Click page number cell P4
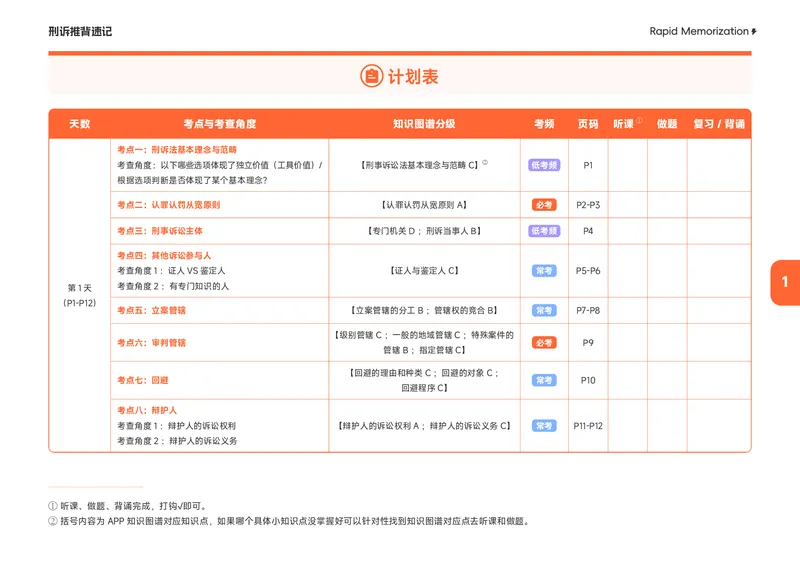 [x=588, y=231]
